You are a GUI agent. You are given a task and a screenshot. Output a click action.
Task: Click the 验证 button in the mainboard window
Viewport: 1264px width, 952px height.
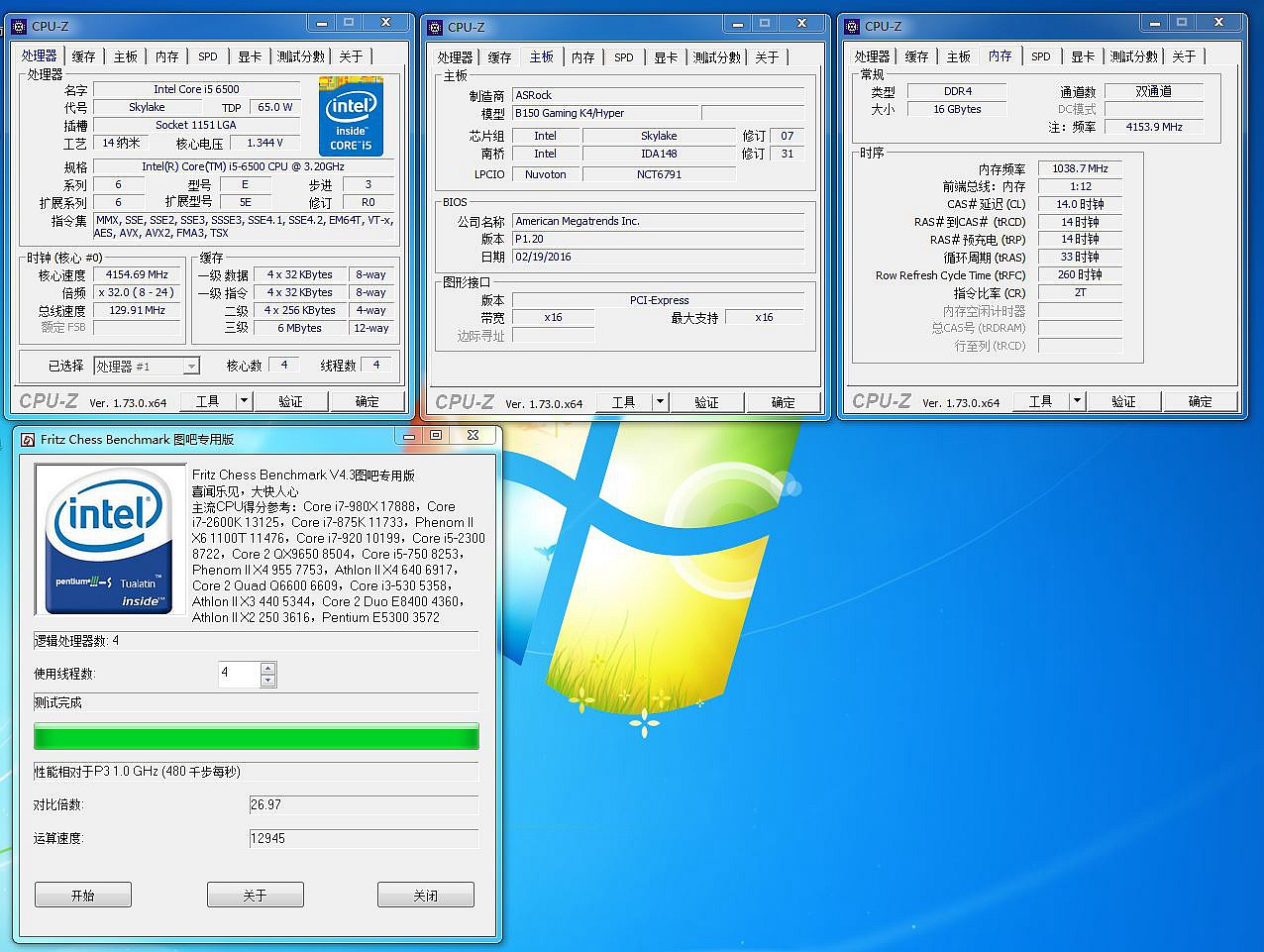[x=706, y=402]
